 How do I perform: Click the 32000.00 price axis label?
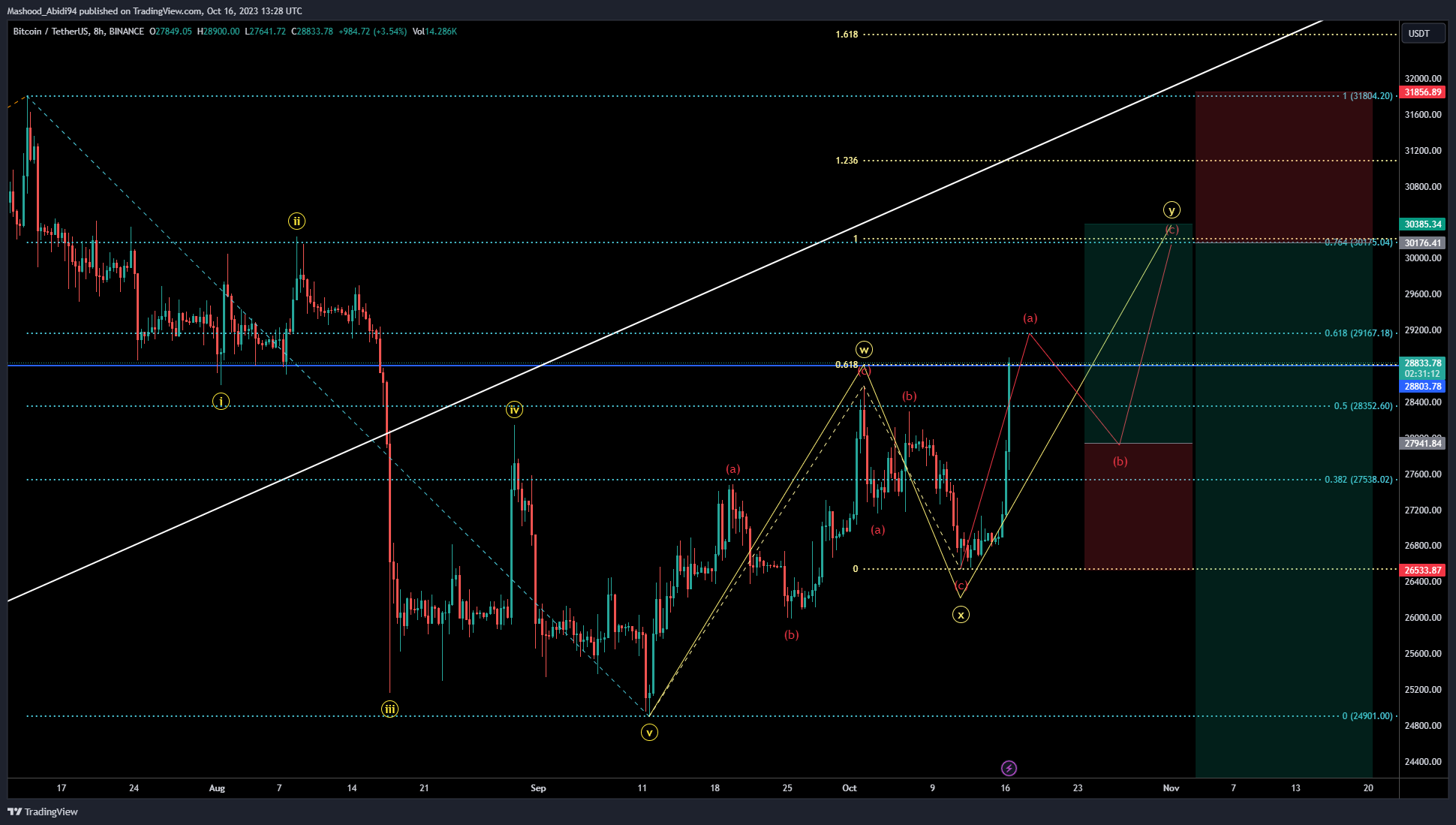(1423, 79)
